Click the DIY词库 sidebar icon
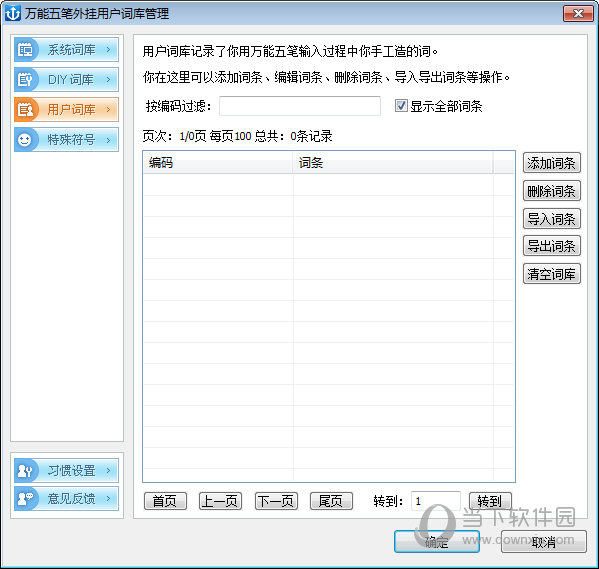599x569 pixels. tap(25, 79)
